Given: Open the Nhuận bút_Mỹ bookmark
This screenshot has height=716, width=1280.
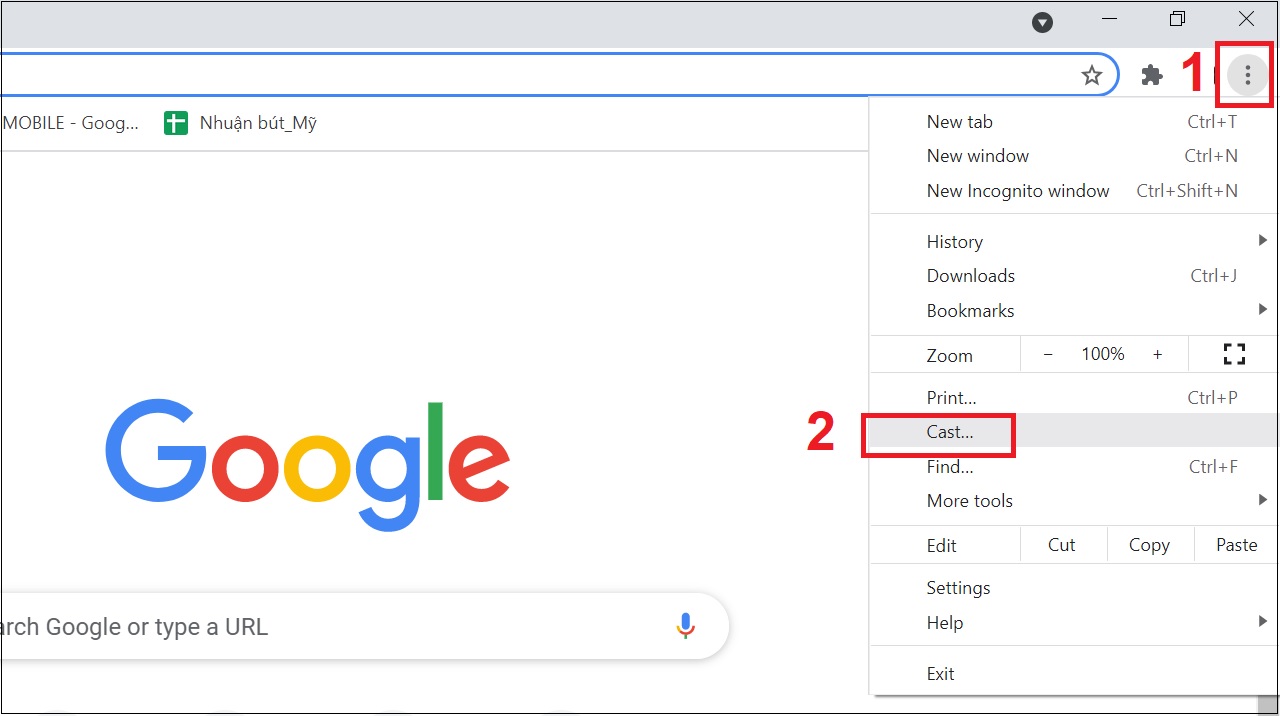Looking at the screenshot, I should click(258, 124).
